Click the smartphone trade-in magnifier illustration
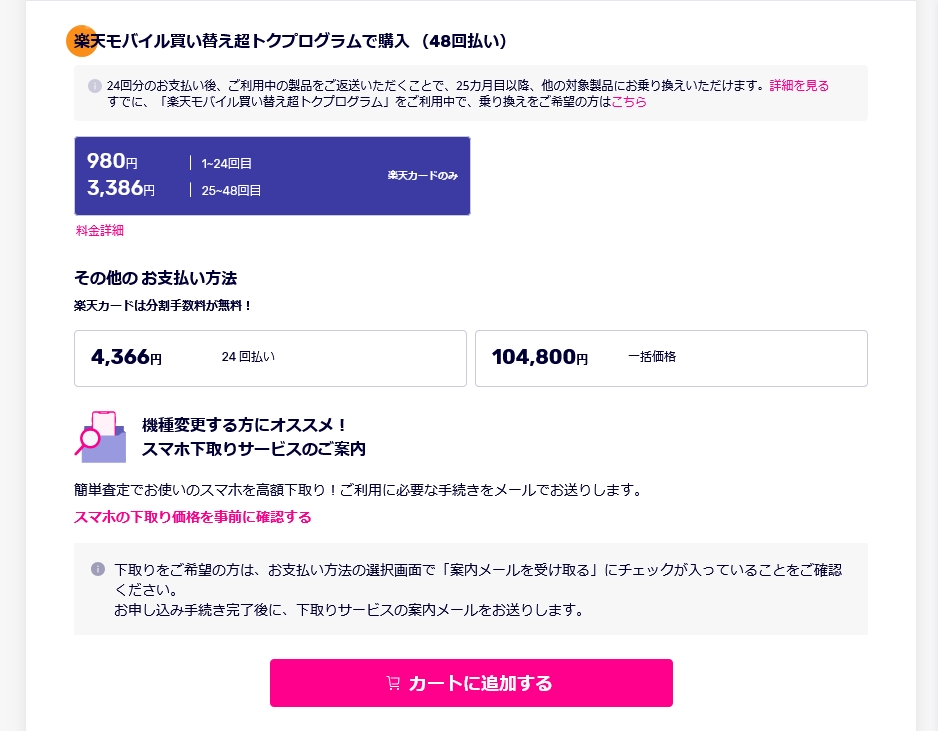938x731 pixels. (x=100, y=435)
